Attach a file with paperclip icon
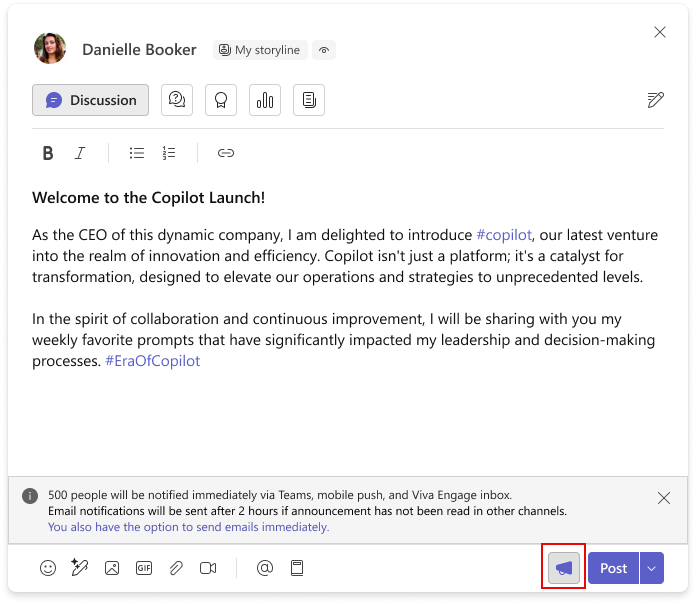Viewport: 696px width, 604px height. pos(176,568)
